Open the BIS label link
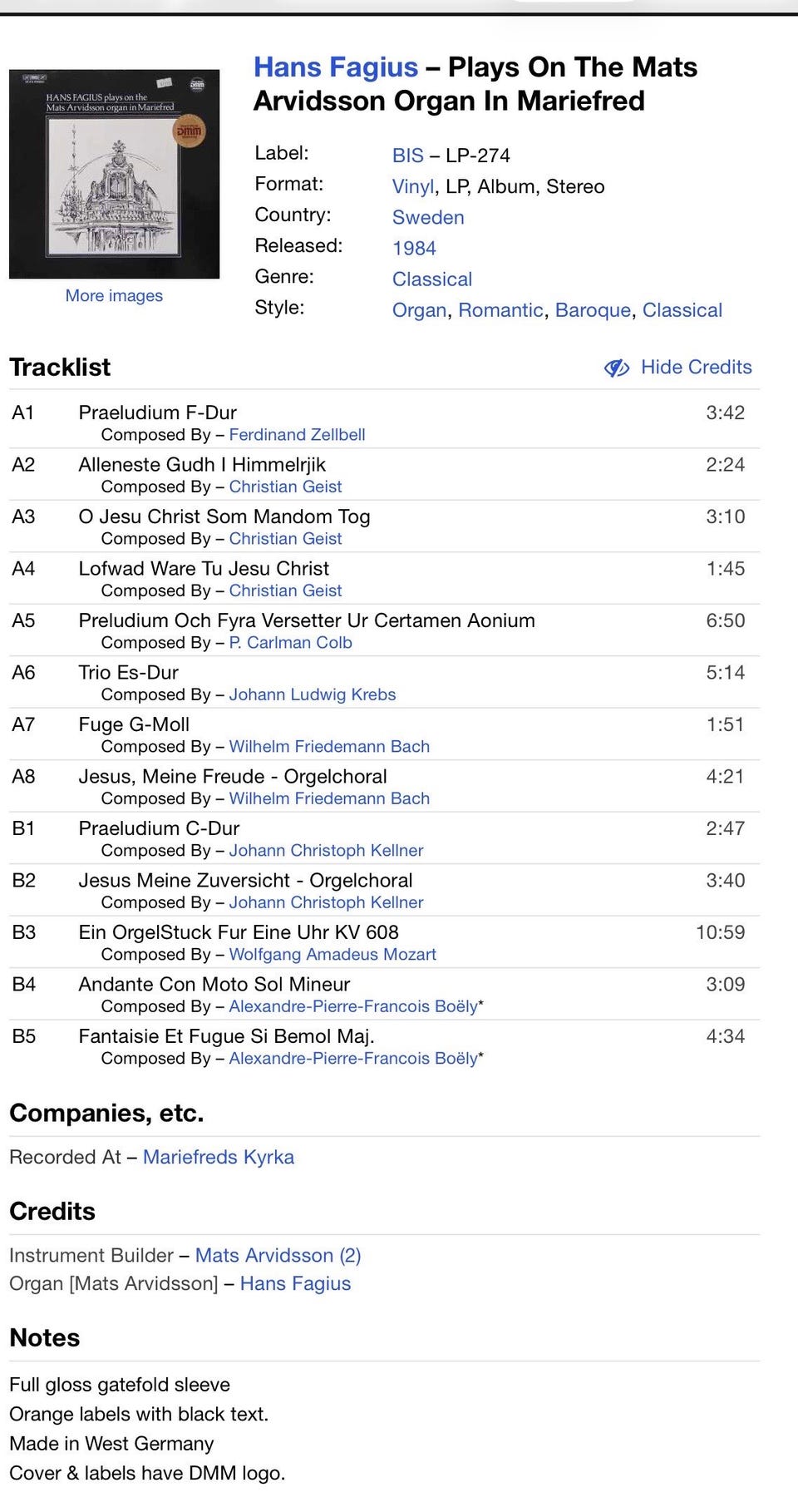 (x=408, y=156)
